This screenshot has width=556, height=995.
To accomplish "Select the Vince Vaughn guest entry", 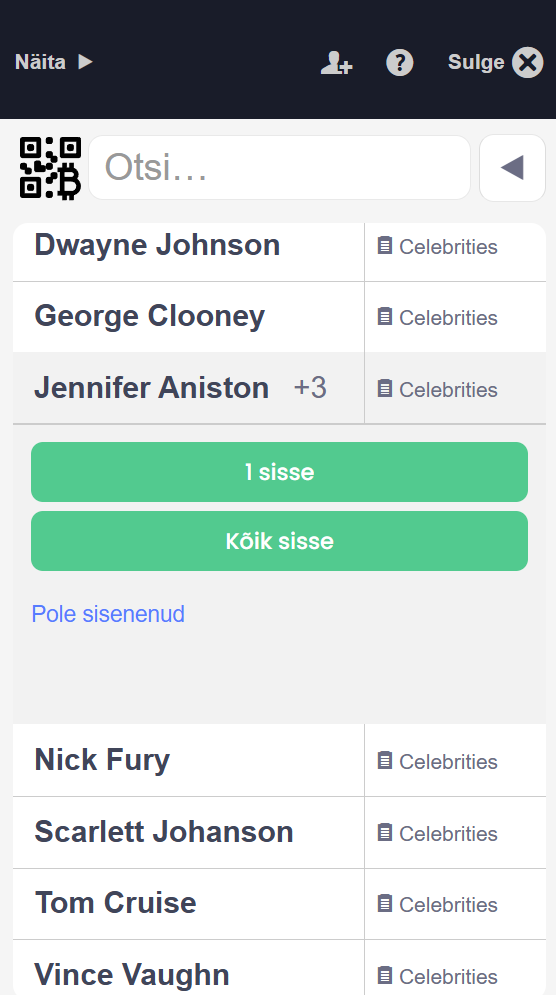I will click(x=189, y=968).
